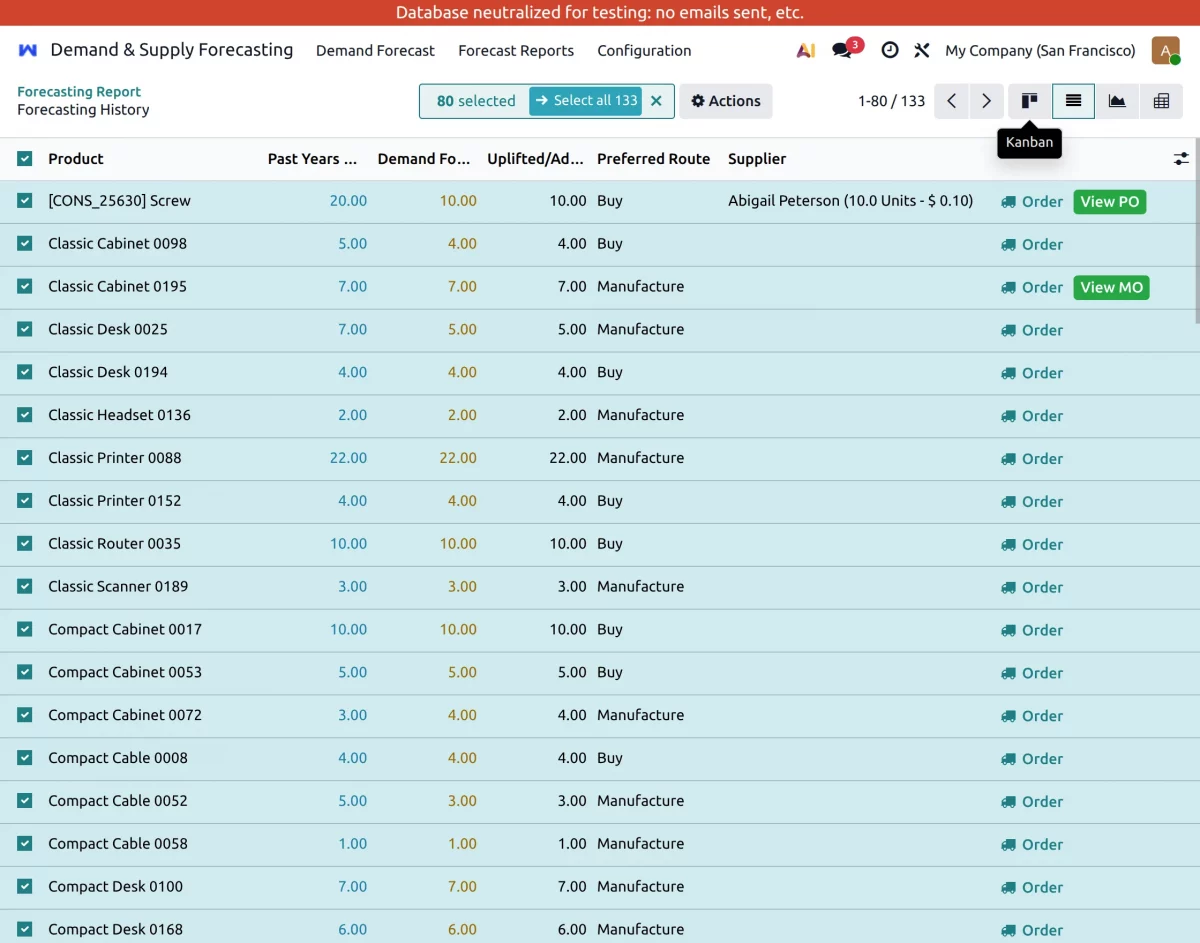Switch to Graph view
The height and width of the screenshot is (943, 1200).
1117,101
